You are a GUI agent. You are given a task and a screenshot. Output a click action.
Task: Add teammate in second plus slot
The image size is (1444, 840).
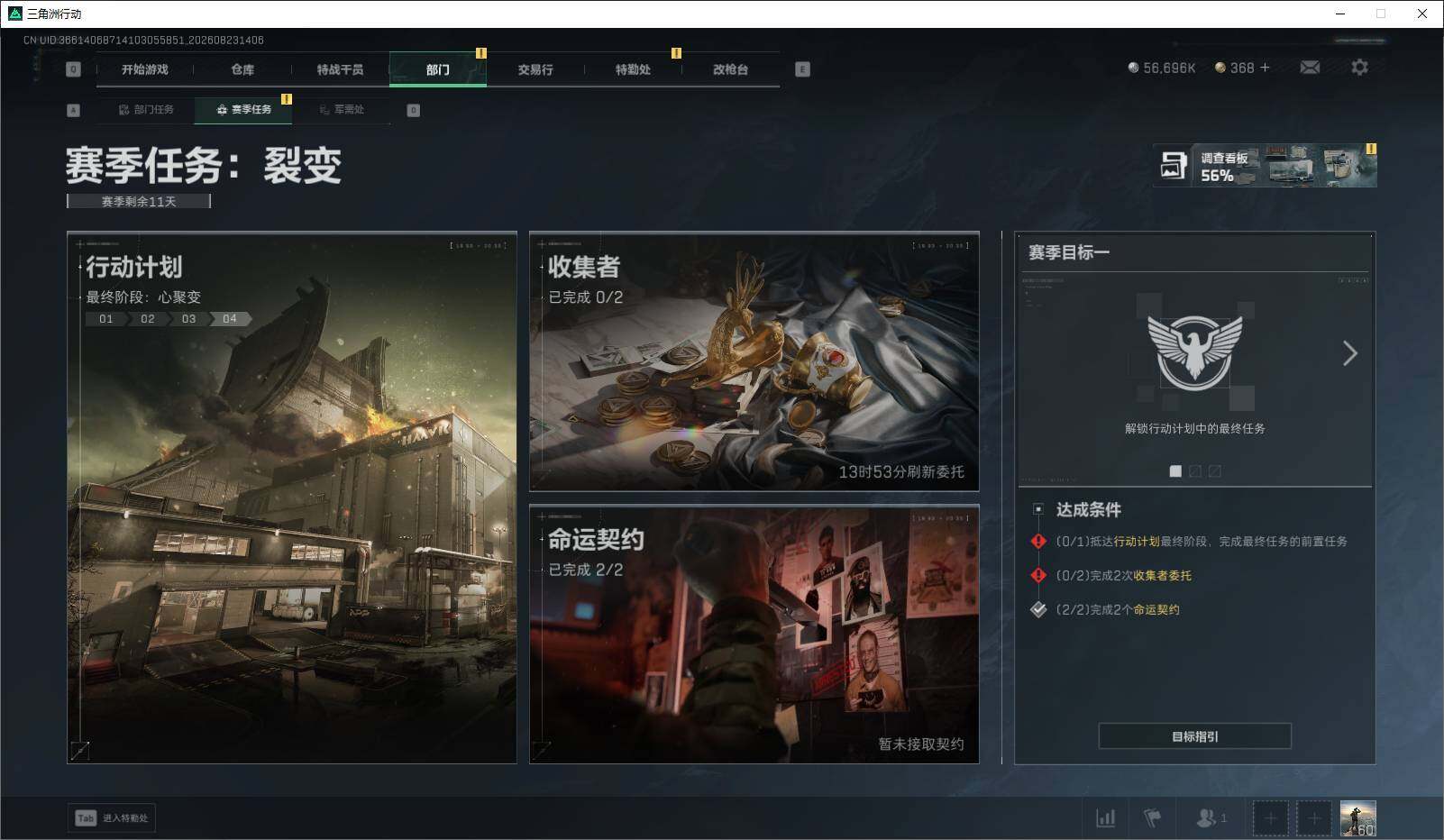(1314, 818)
